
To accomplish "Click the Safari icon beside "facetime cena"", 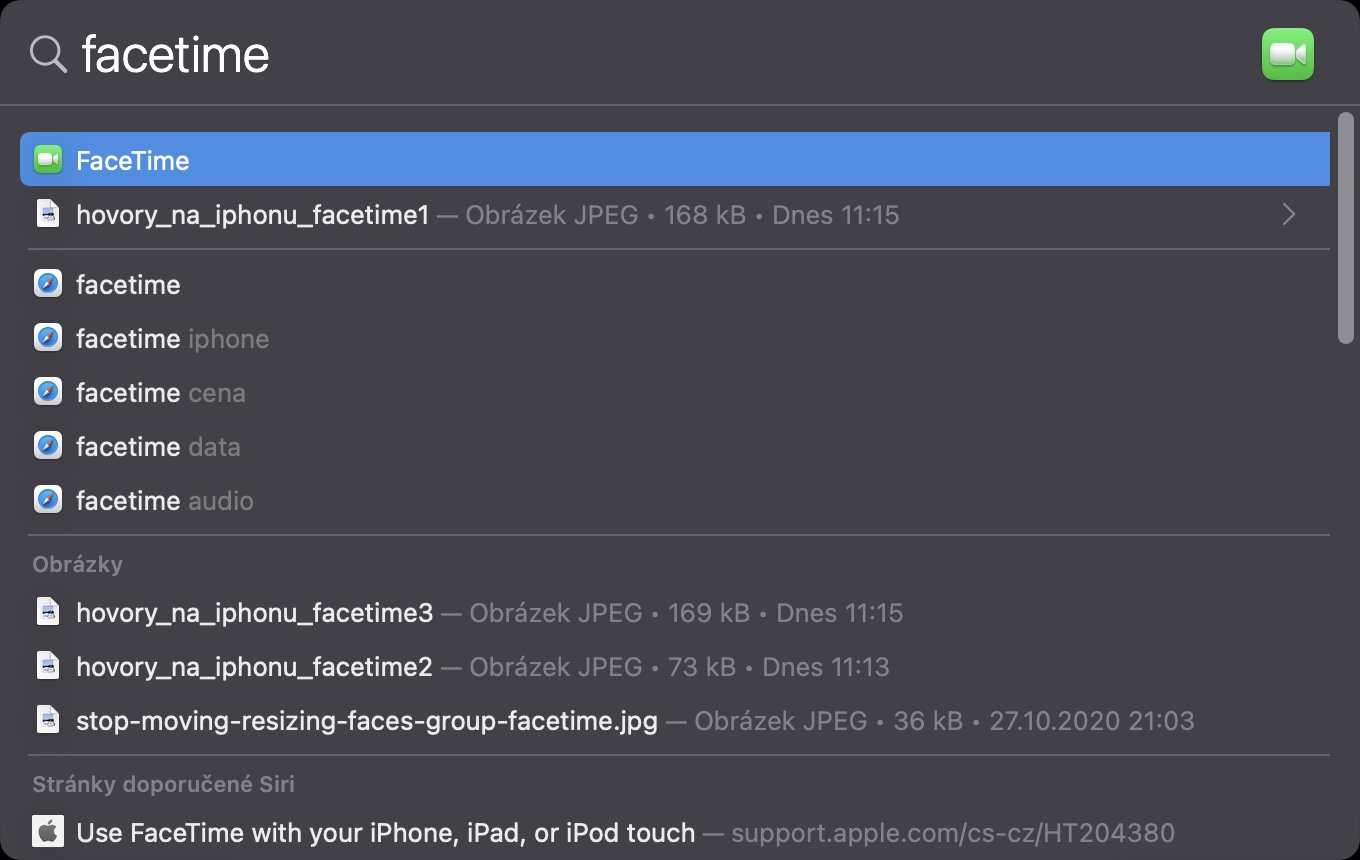I will tap(48, 392).
